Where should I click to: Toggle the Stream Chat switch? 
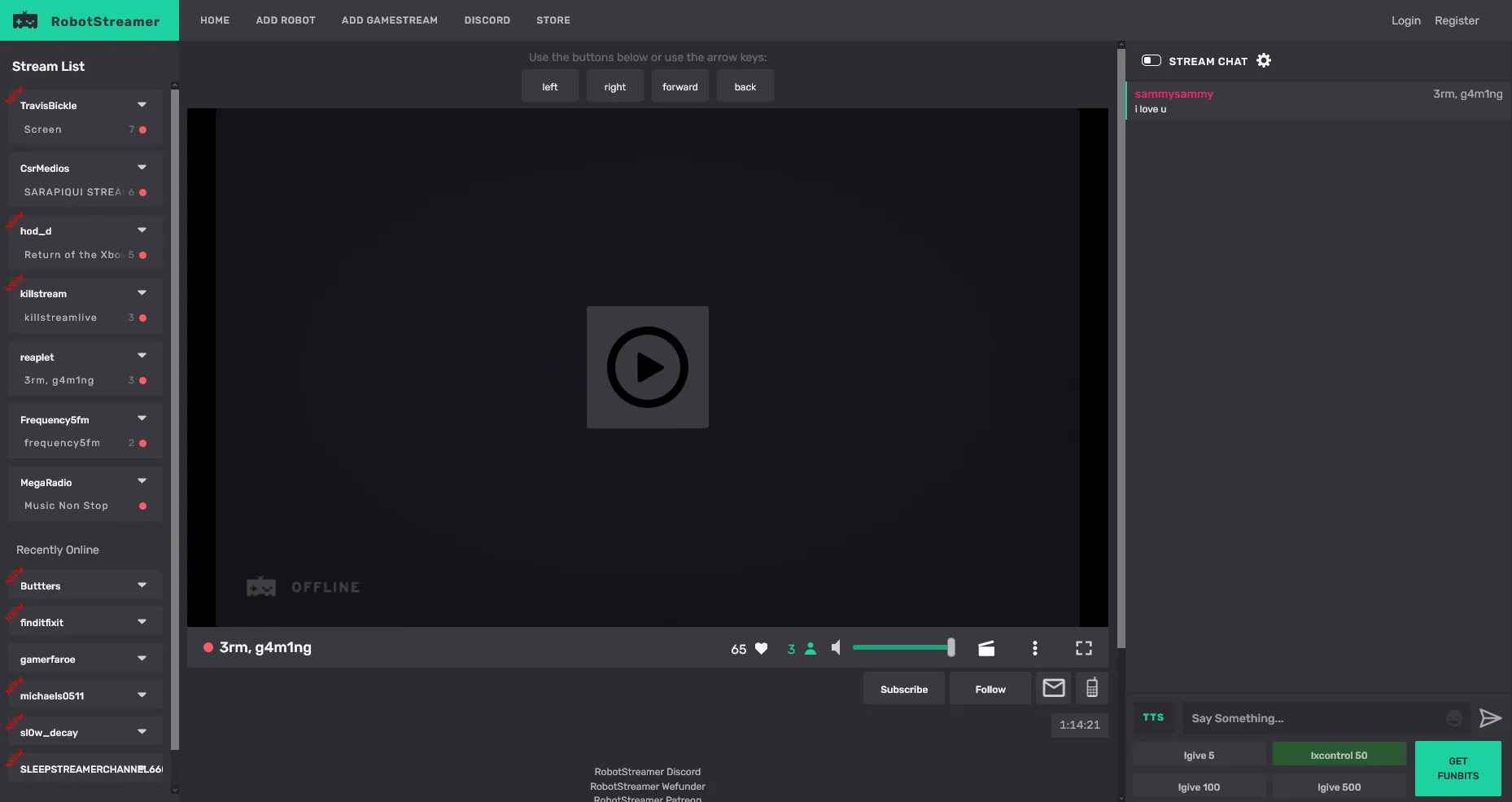pos(1151,59)
